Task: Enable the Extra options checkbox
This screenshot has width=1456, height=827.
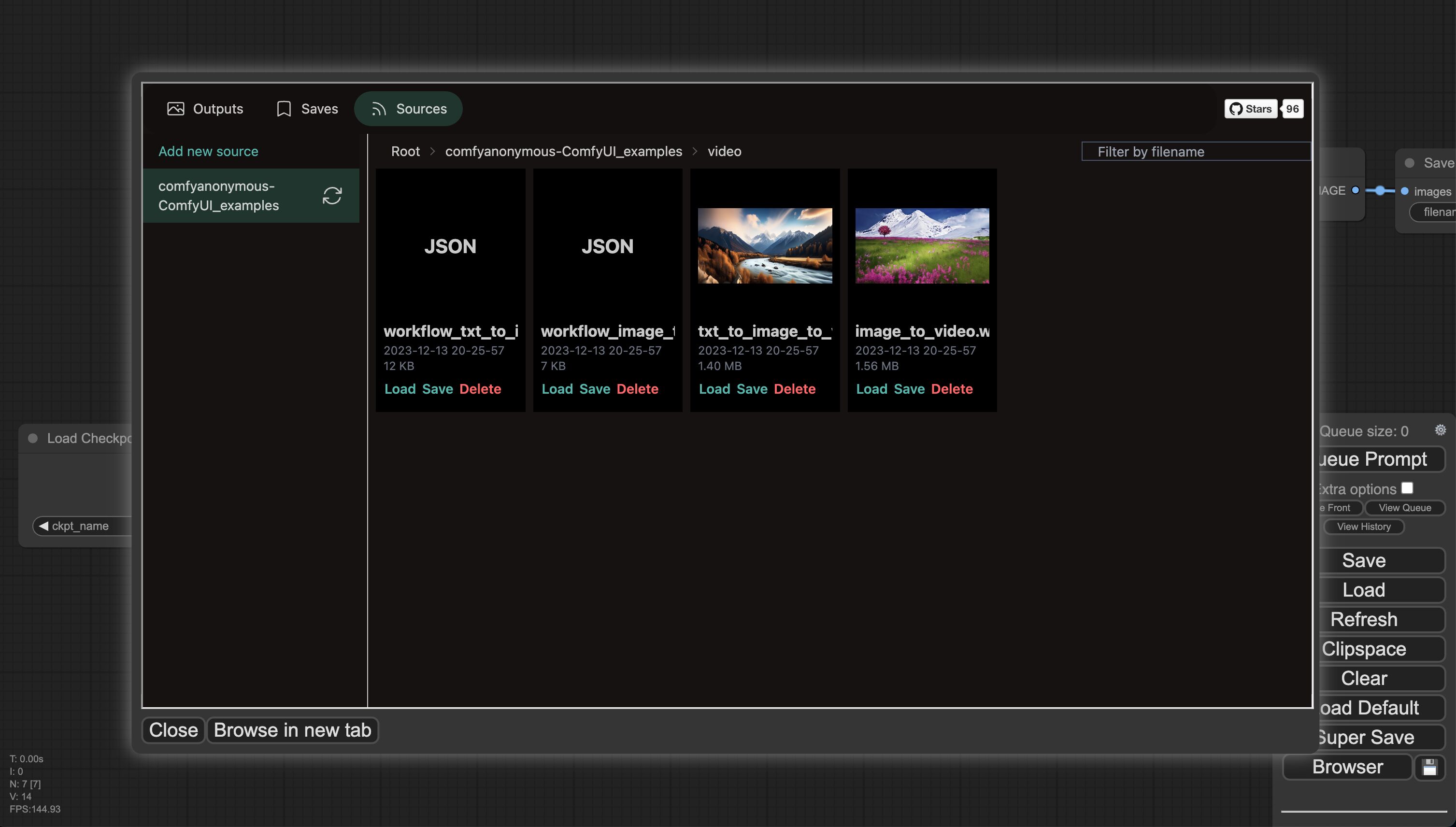Action: (x=1407, y=488)
